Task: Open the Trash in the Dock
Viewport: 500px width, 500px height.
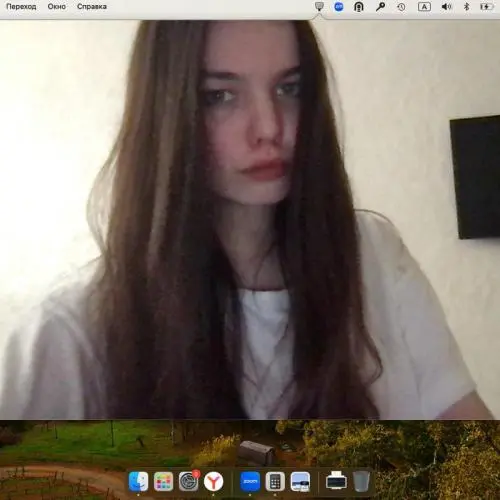Action: [361, 481]
